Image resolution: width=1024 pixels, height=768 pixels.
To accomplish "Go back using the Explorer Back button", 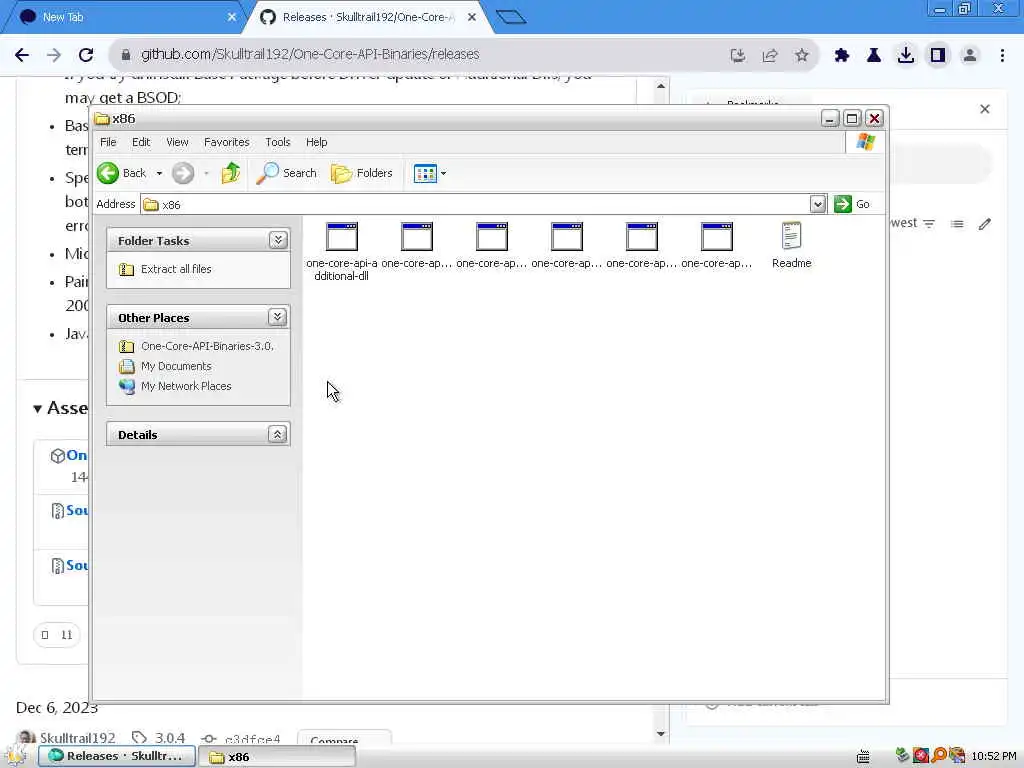I will coord(122,173).
